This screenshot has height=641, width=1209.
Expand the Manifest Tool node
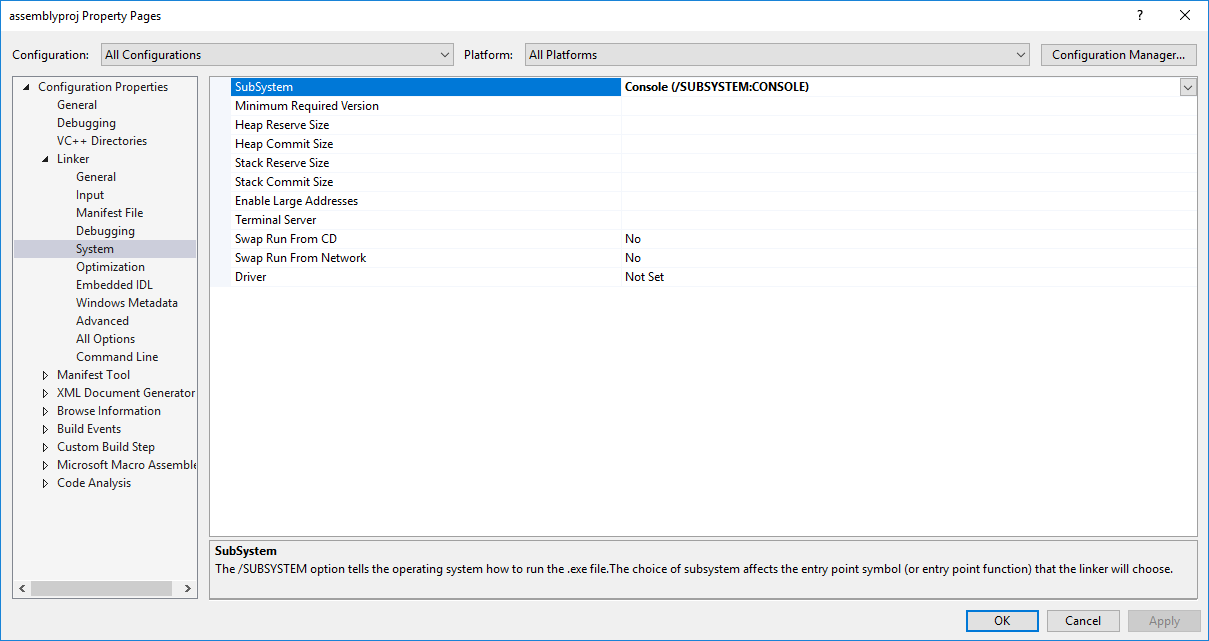[x=46, y=375]
